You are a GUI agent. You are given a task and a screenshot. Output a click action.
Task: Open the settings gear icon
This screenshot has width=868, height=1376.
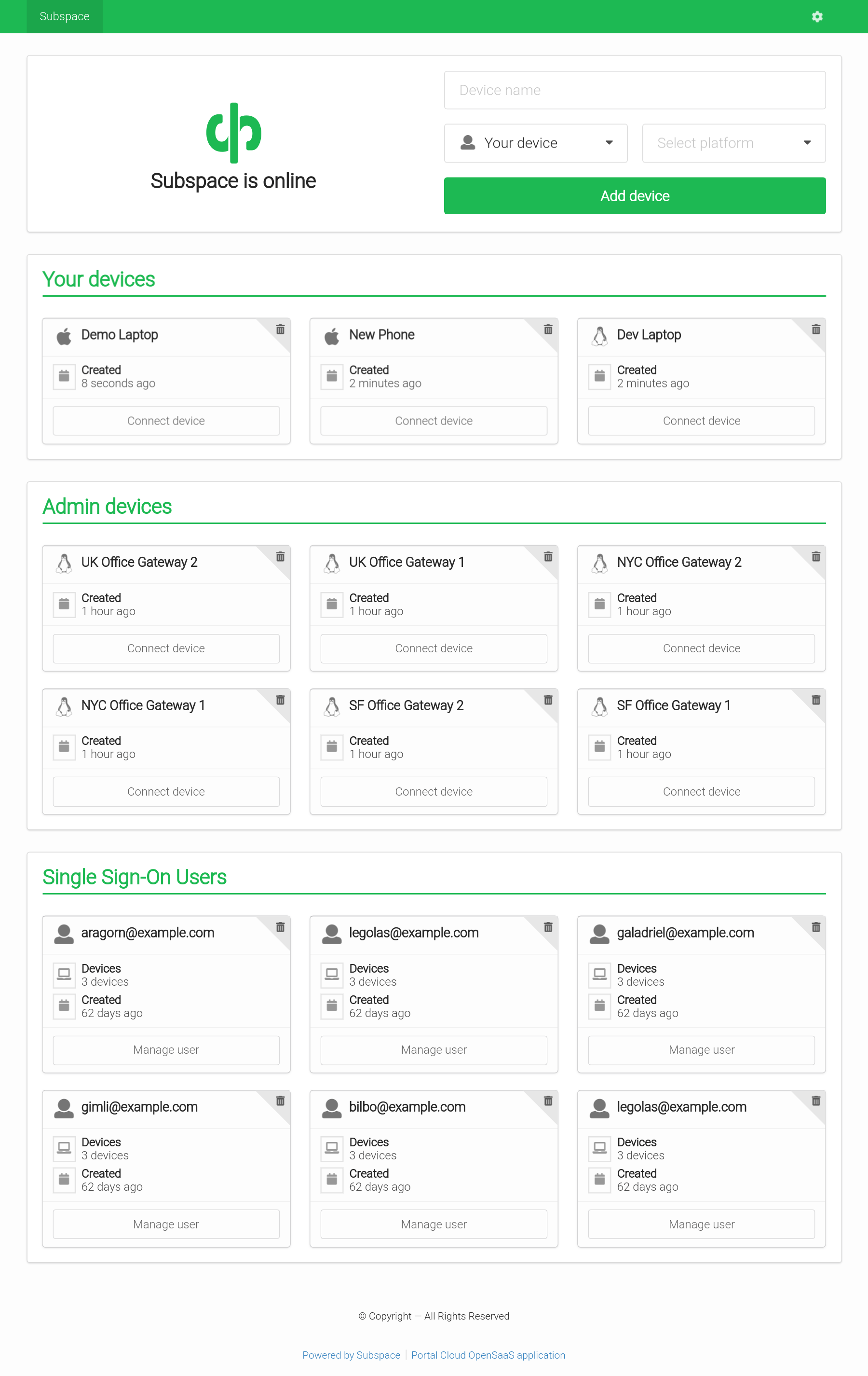point(817,16)
